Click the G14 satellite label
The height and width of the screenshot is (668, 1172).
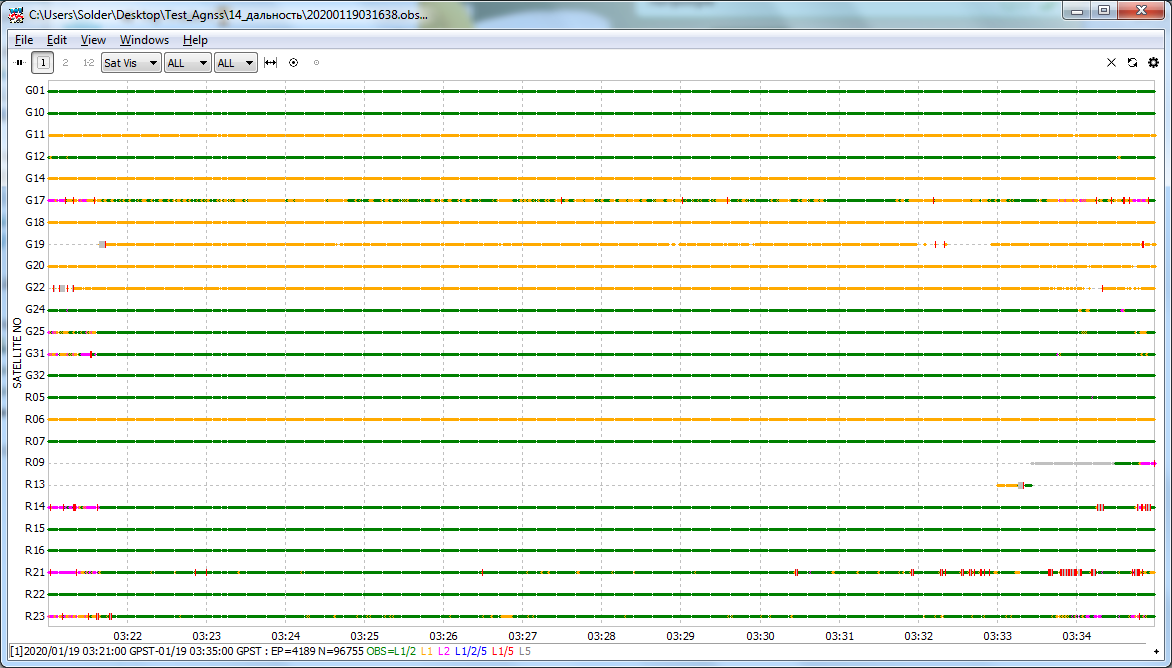tap(35, 179)
